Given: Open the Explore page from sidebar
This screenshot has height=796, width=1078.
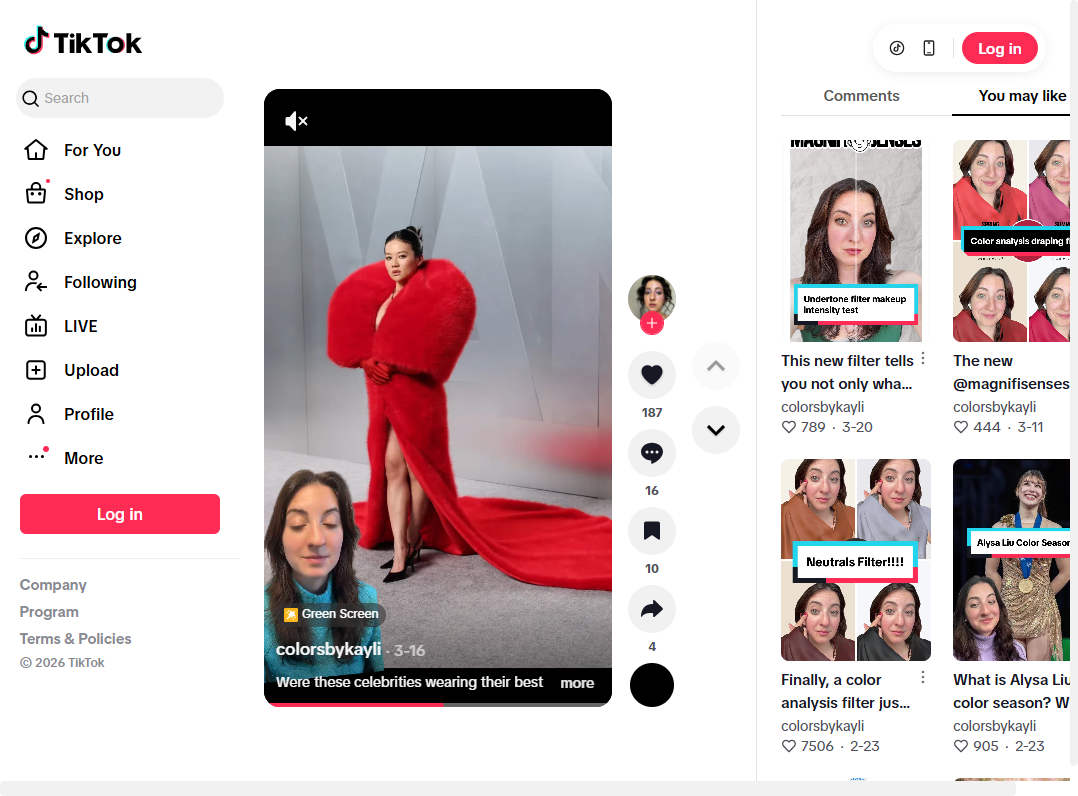Looking at the screenshot, I should (x=92, y=238).
